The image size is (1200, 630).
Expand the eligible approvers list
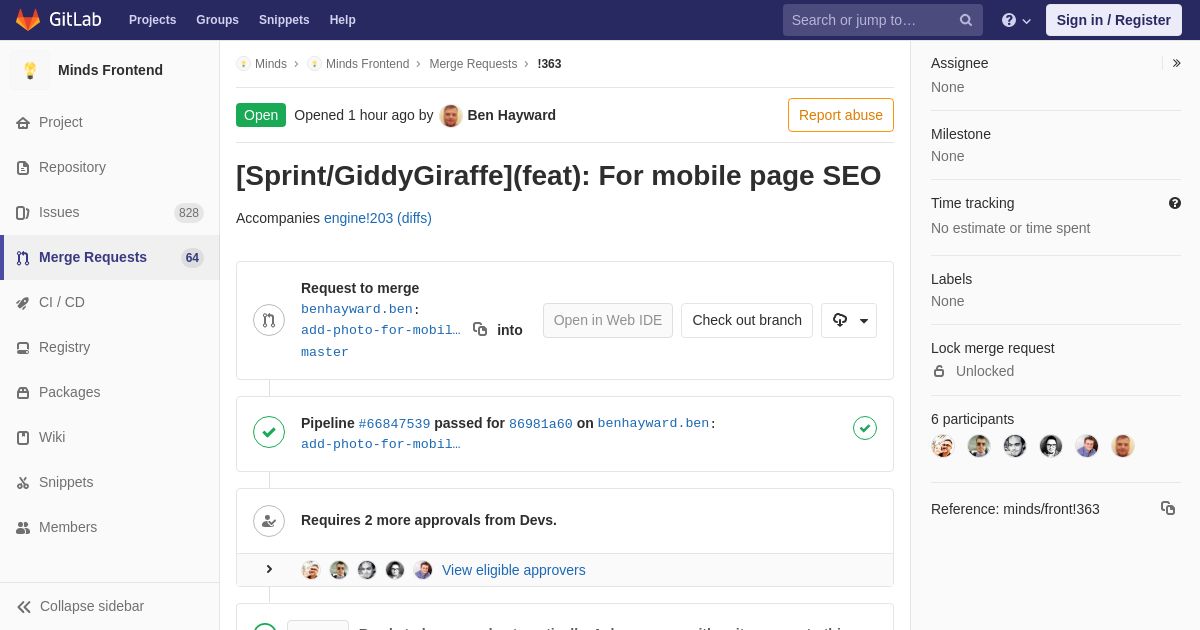coord(269,570)
